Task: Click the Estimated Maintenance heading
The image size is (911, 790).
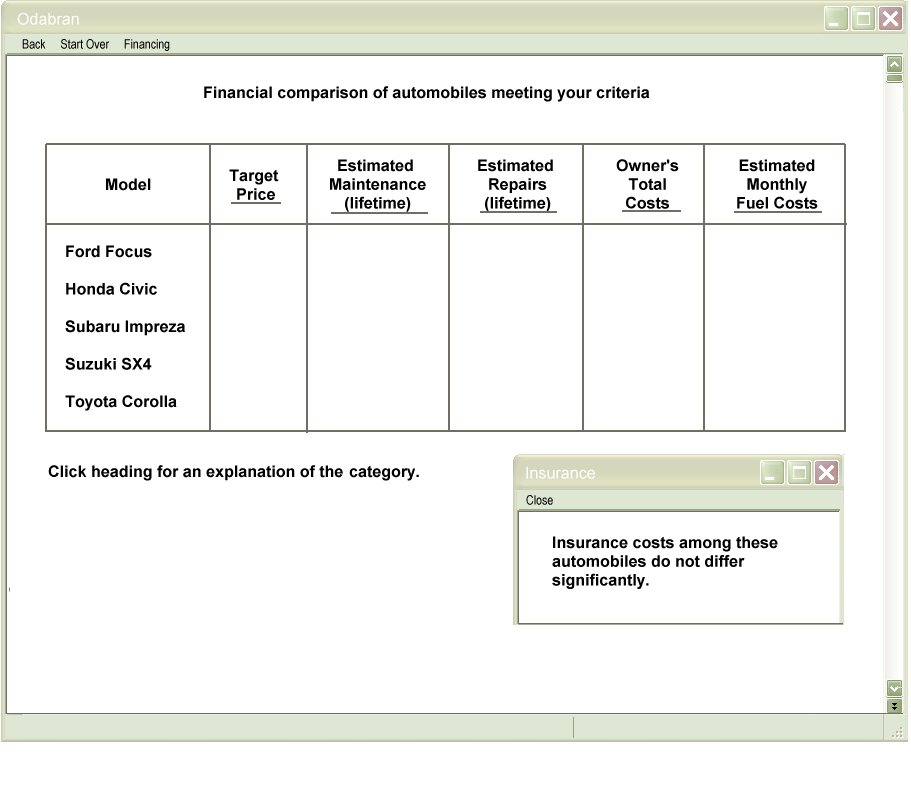Action: (377, 184)
